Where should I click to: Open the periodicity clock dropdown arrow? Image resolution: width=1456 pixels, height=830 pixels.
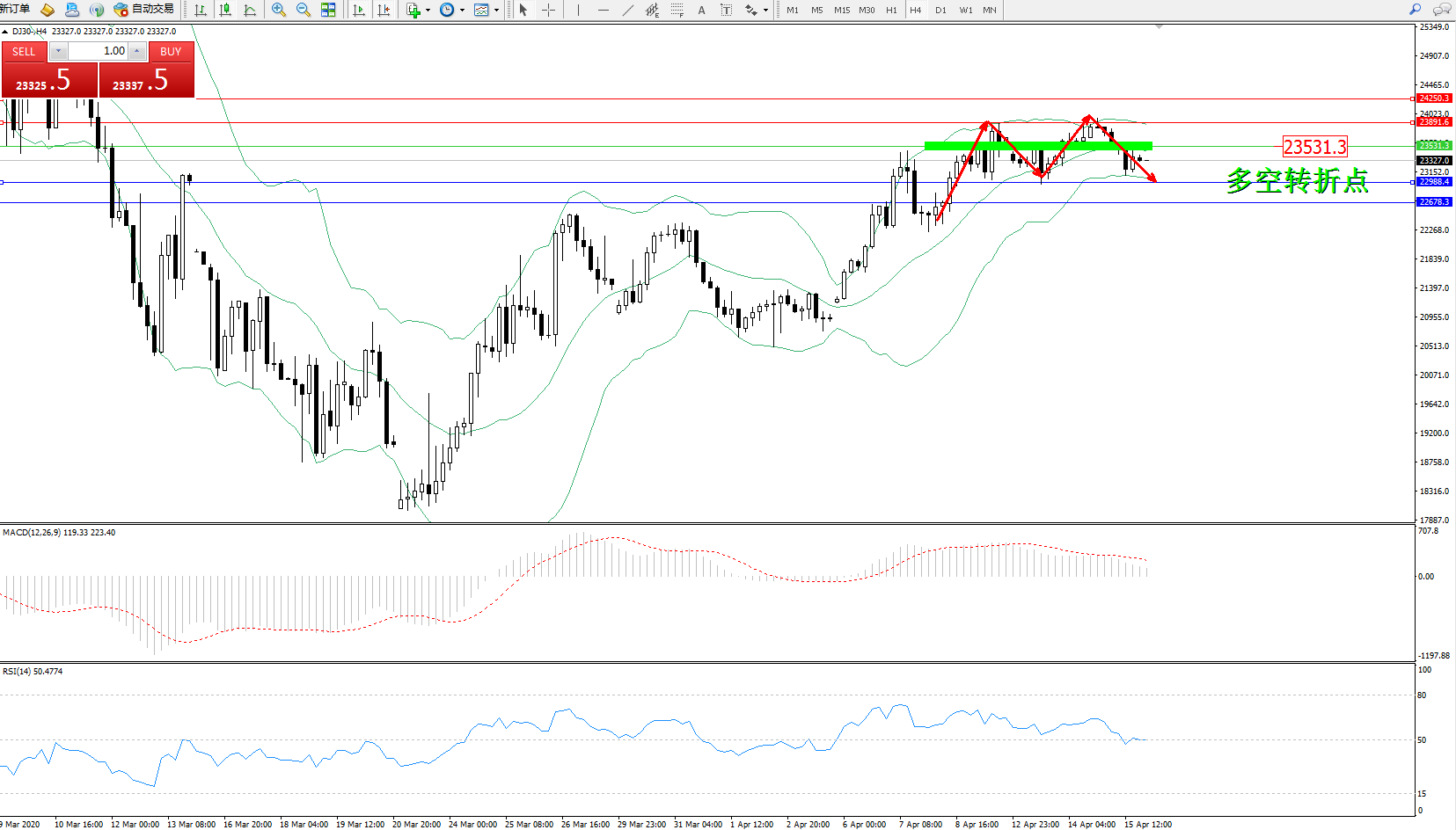462,11
